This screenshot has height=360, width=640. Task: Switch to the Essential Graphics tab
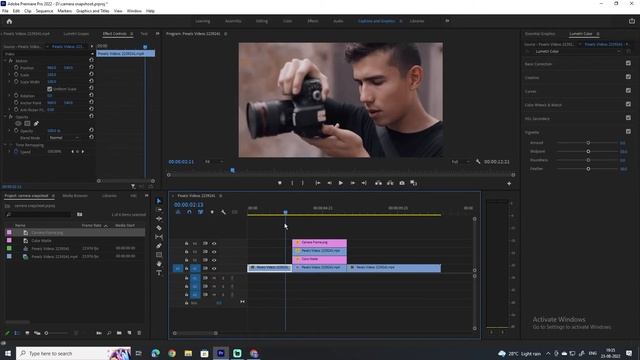tap(540, 34)
